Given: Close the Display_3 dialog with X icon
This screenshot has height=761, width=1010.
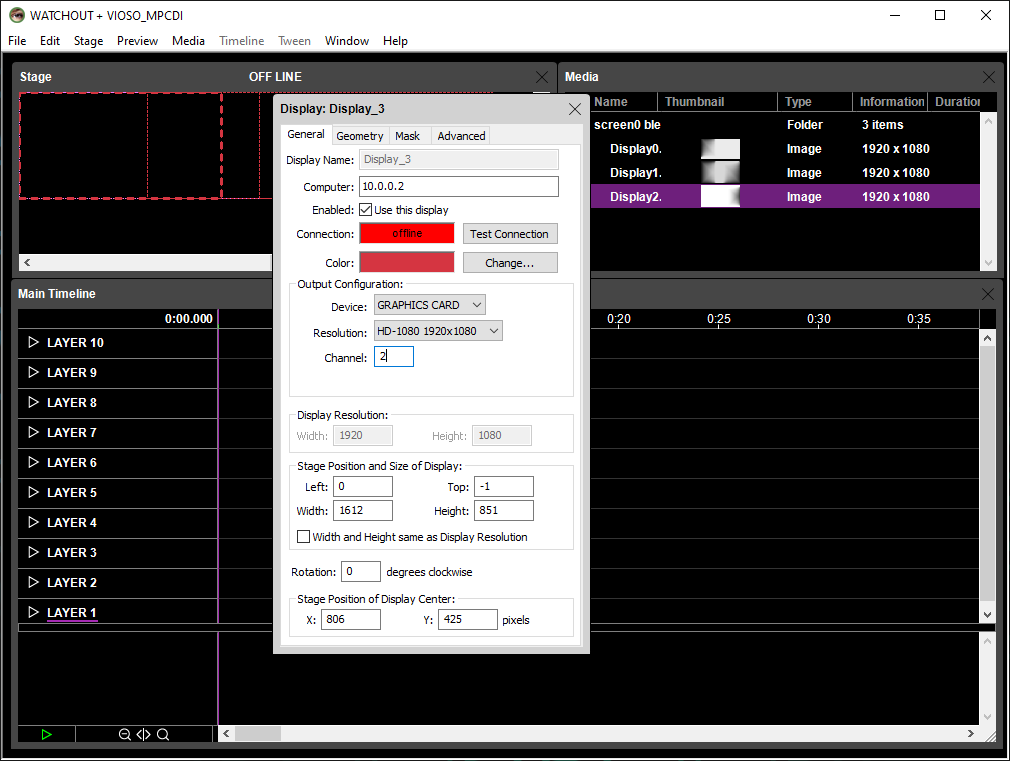Looking at the screenshot, I should 574,109.
